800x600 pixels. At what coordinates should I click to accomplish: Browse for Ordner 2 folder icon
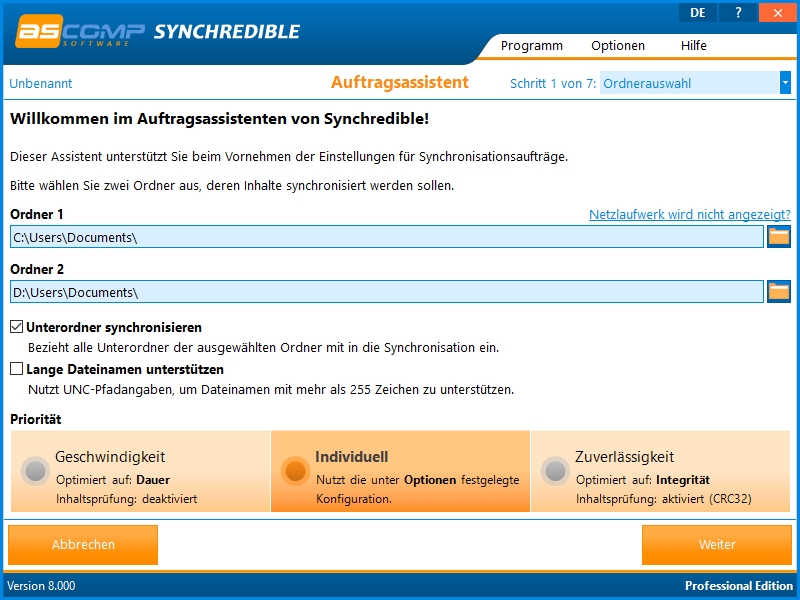coord(779,292)
